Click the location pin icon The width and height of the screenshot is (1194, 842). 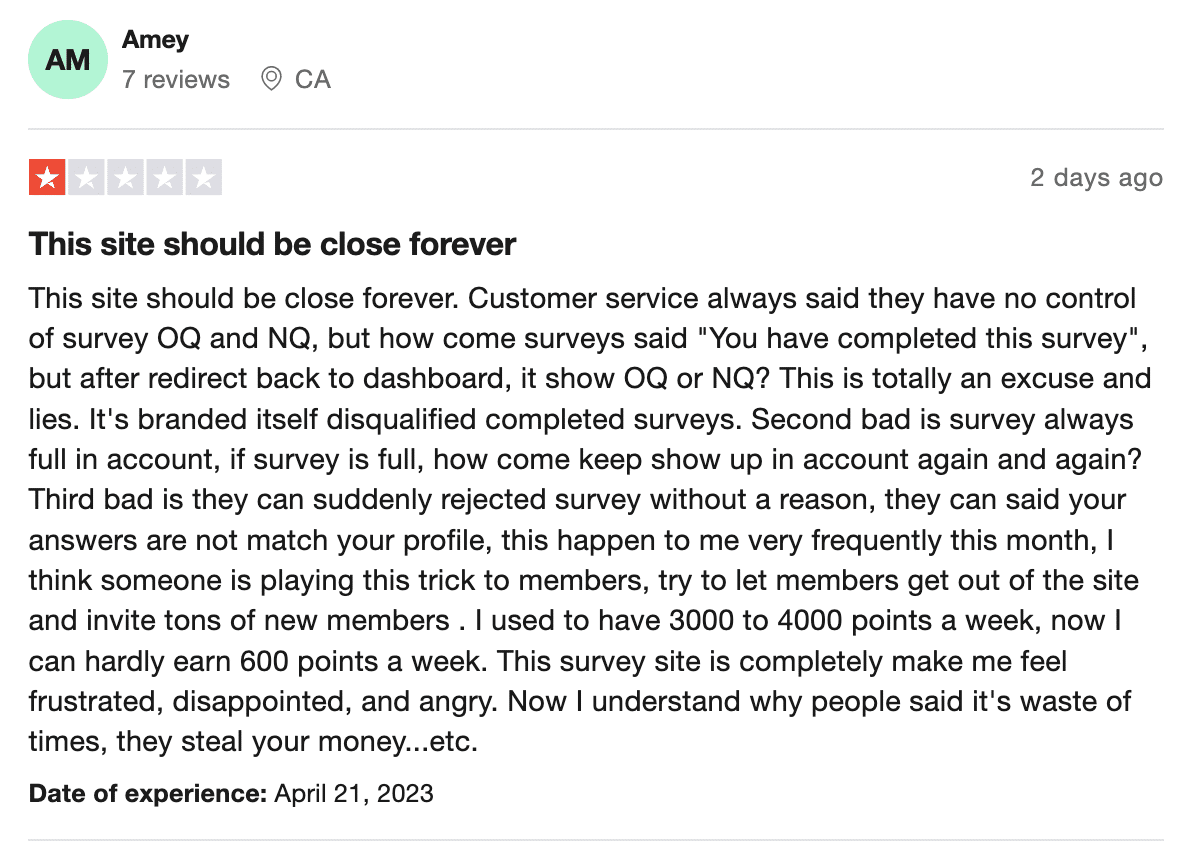click(271, 78)
